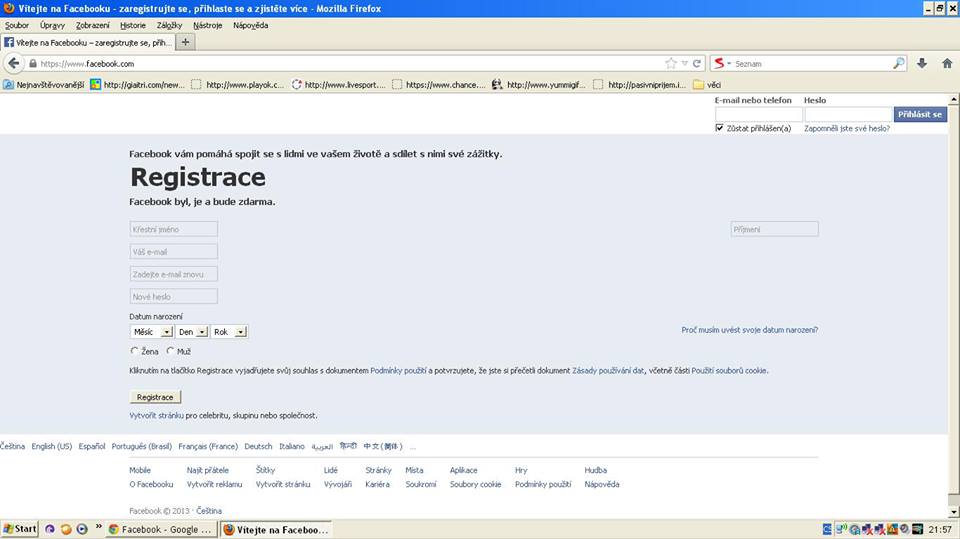Open new tab with the plus button
Image resolution: width=960 pixels, height=539 pixels.
(186, 42)
